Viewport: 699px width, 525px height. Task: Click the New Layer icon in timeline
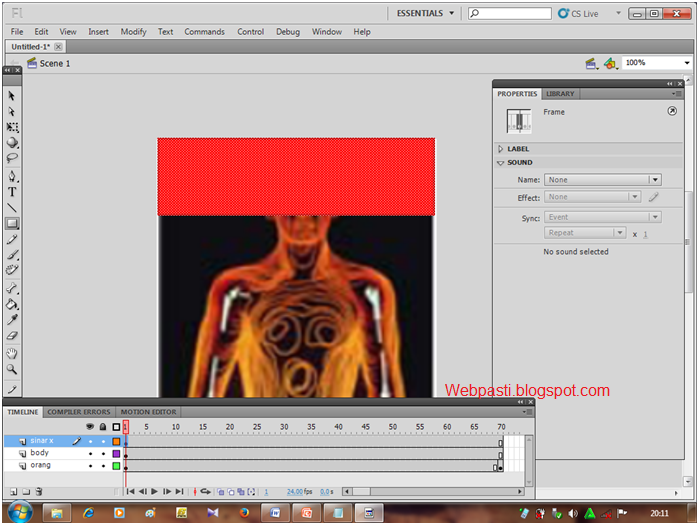(x=13, y=492)
